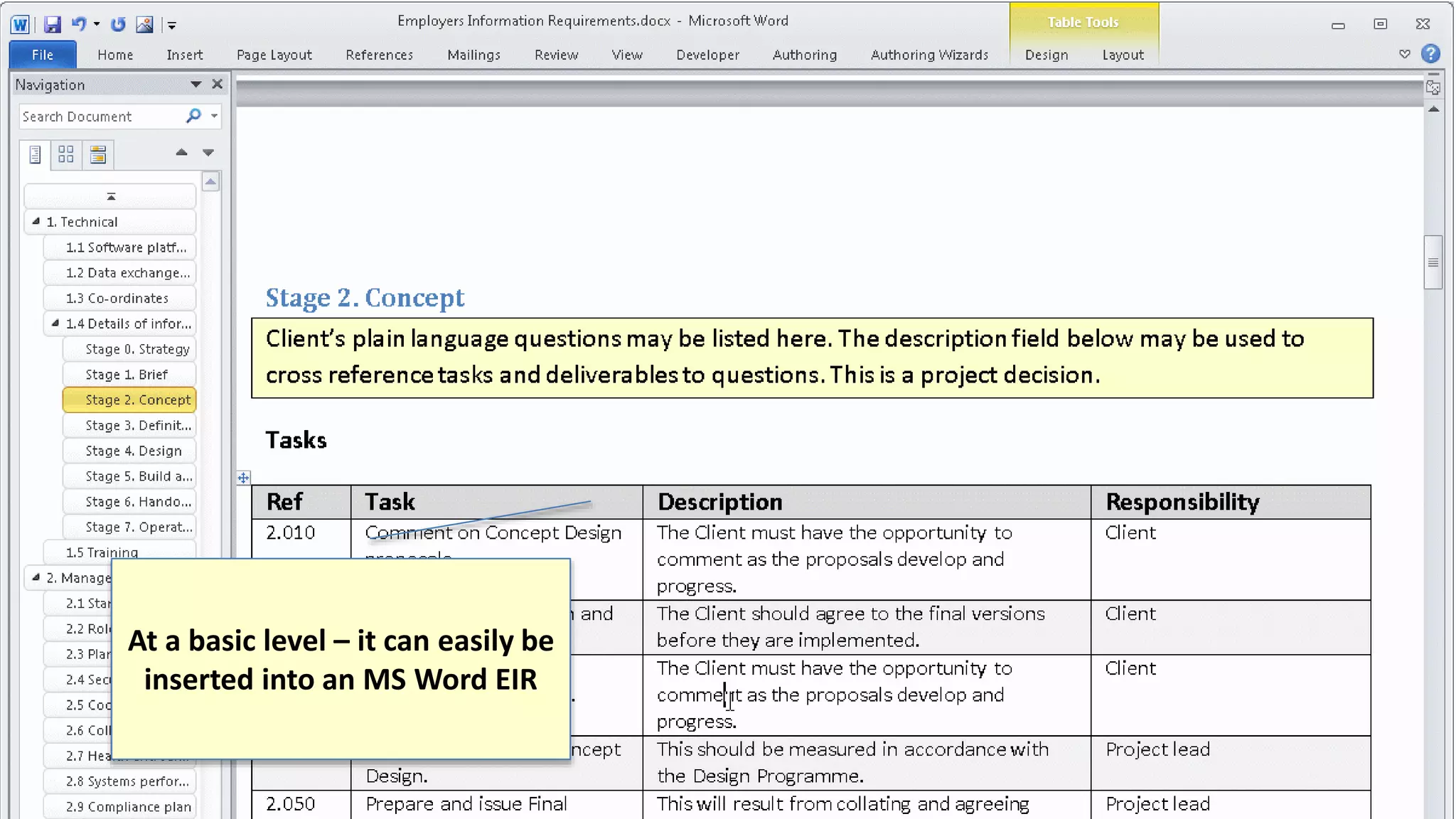Open the Table Tools Layout tab
Image resolution: width=1456 pixels, height=819 pixels.
click(x=1123, y=55)
